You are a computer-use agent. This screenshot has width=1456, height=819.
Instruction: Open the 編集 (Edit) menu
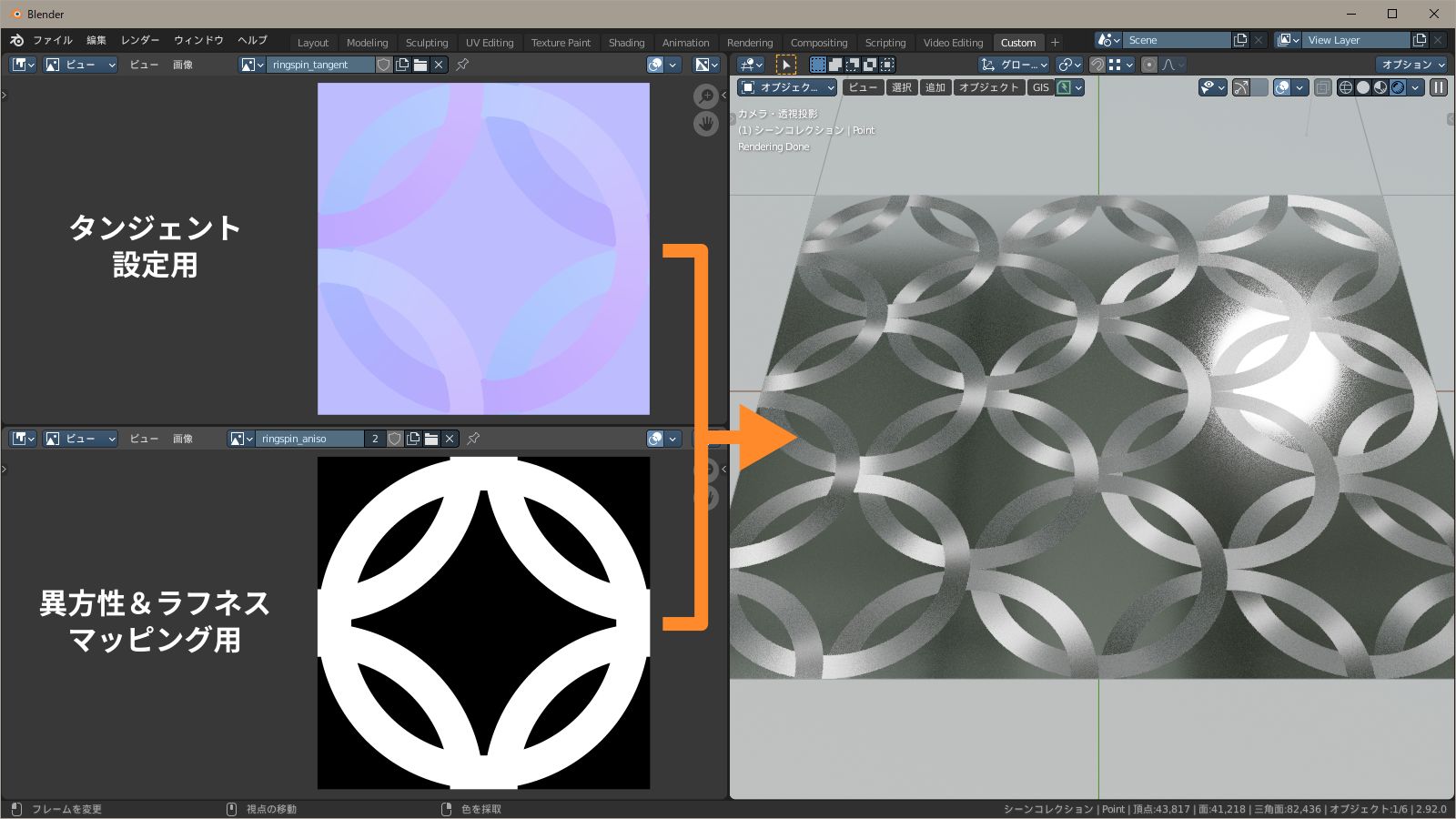pyautogui.click(x=96, y=40)
